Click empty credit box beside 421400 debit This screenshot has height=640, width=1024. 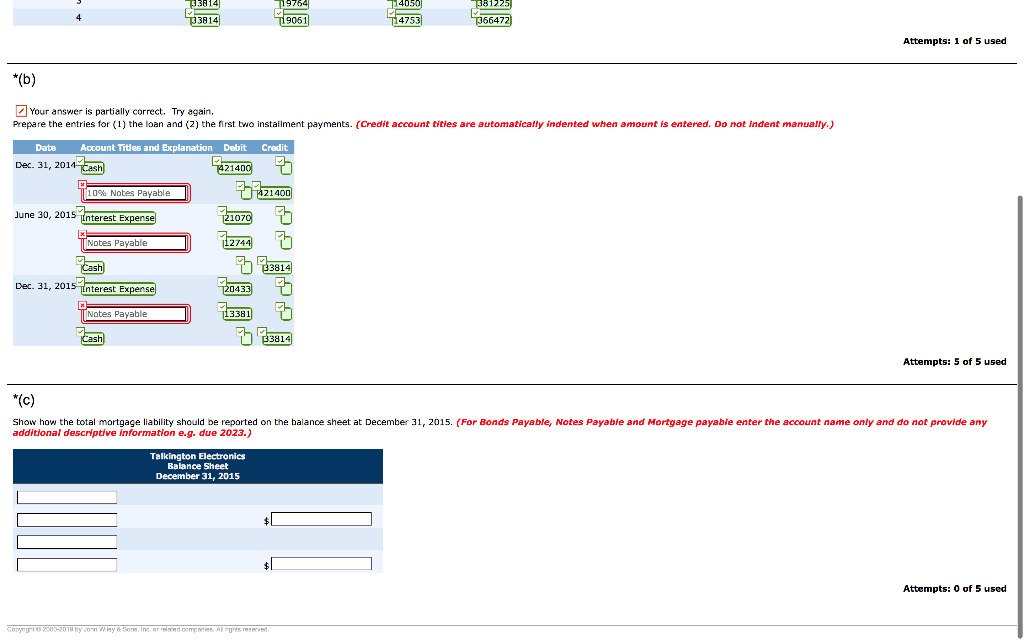click(286, 168)
